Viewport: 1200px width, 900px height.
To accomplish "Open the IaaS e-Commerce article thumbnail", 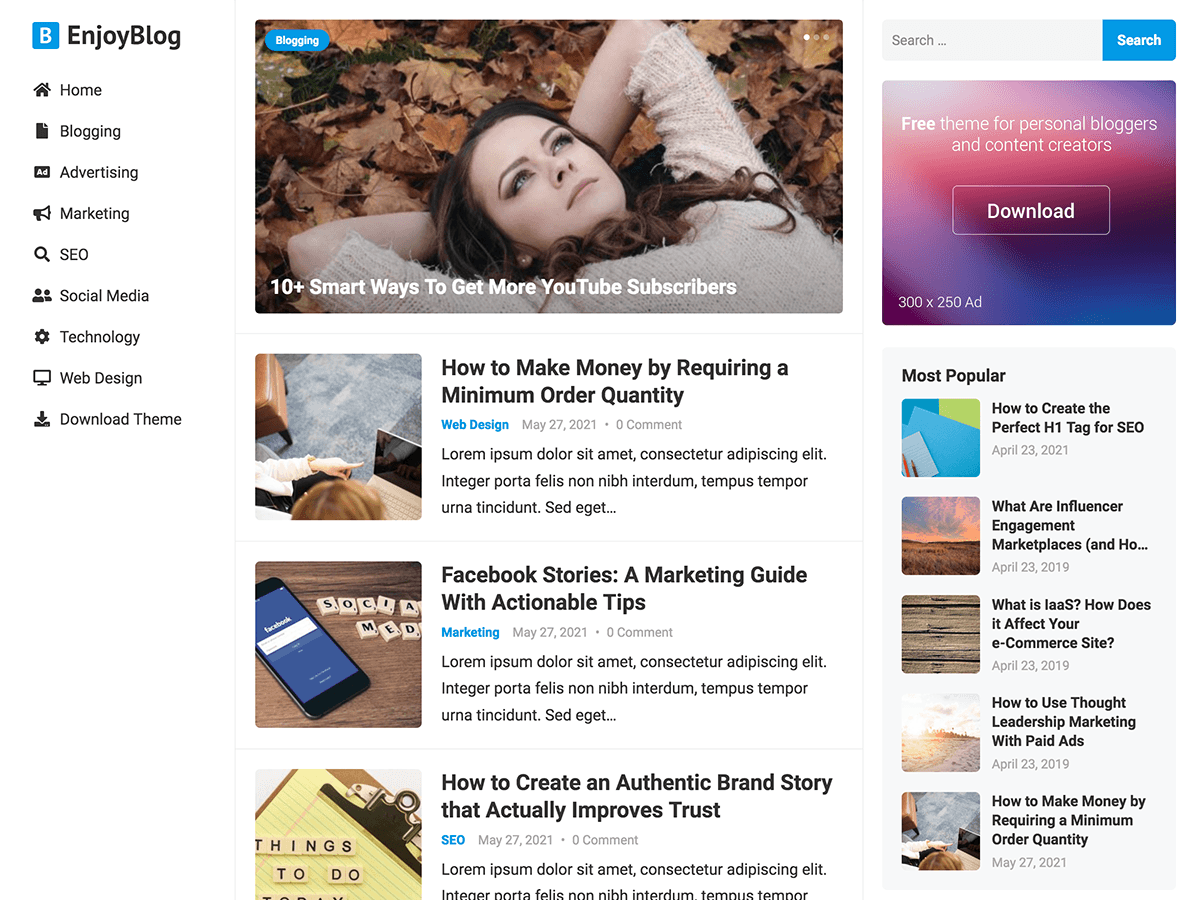I will tap(940, 634).
